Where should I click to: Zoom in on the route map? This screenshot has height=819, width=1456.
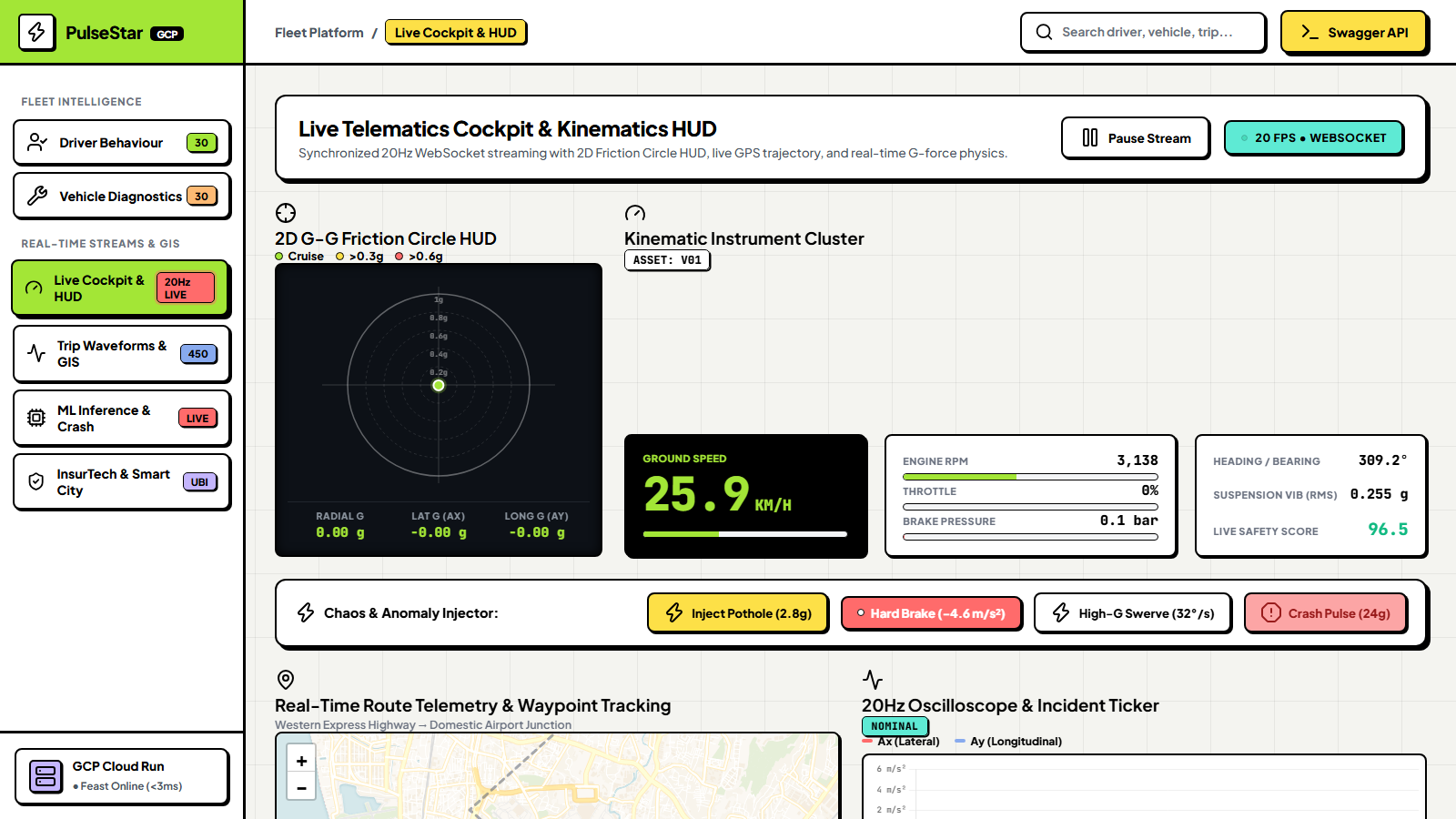pyautogui.click(x=301, y=761)
